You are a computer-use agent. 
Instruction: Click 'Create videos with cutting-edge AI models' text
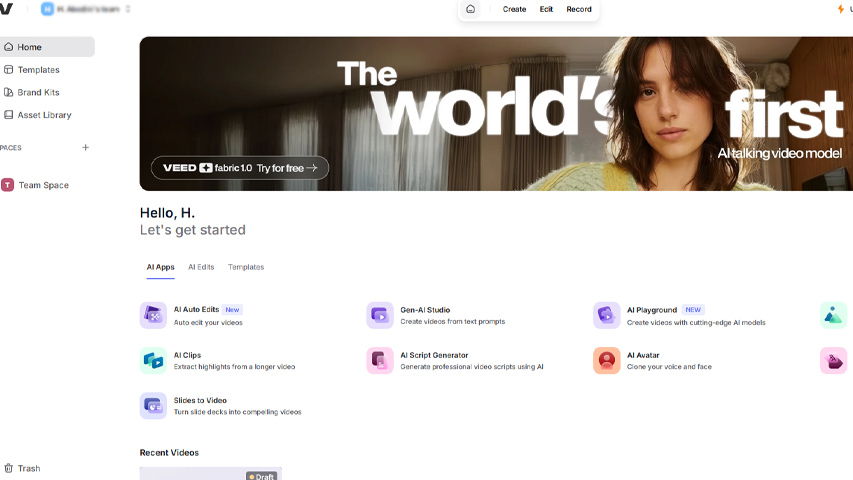696,322
